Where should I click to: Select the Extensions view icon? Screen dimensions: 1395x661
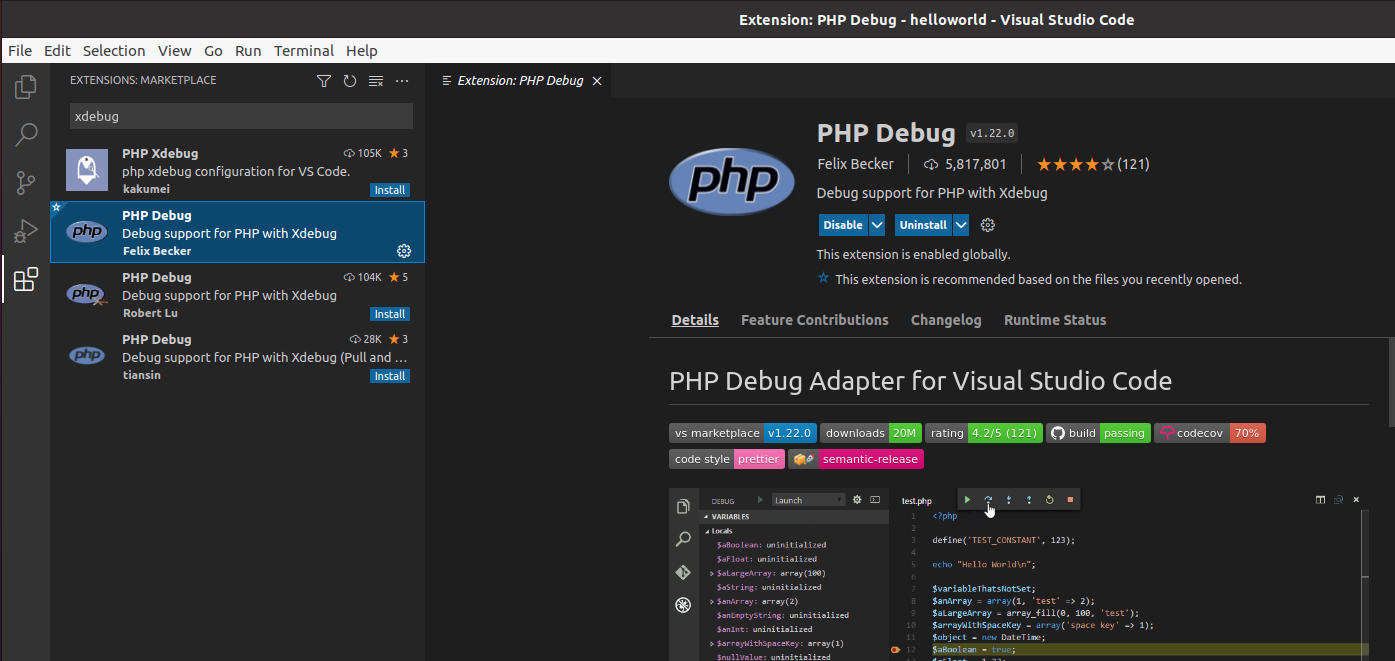point(26,279)
